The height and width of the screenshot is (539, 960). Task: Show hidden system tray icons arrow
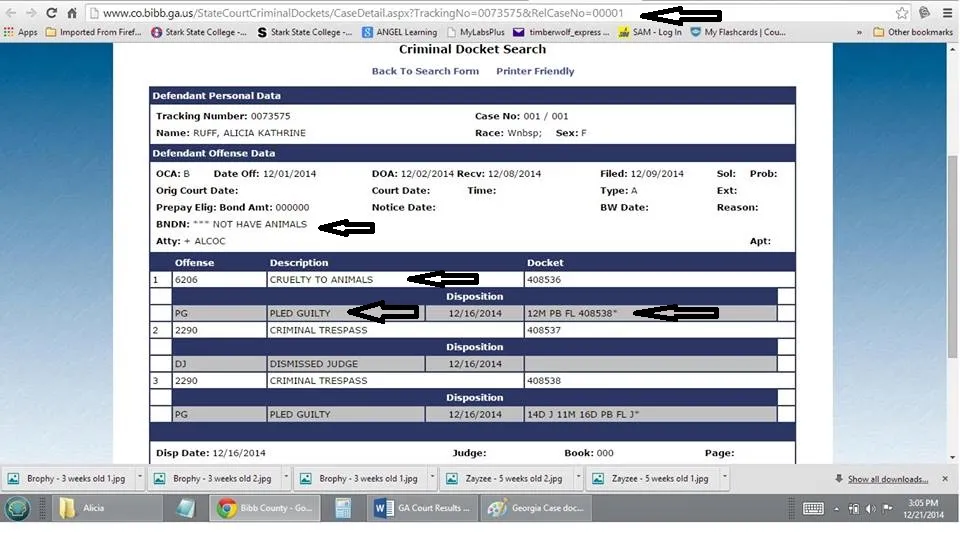[836, 508]
